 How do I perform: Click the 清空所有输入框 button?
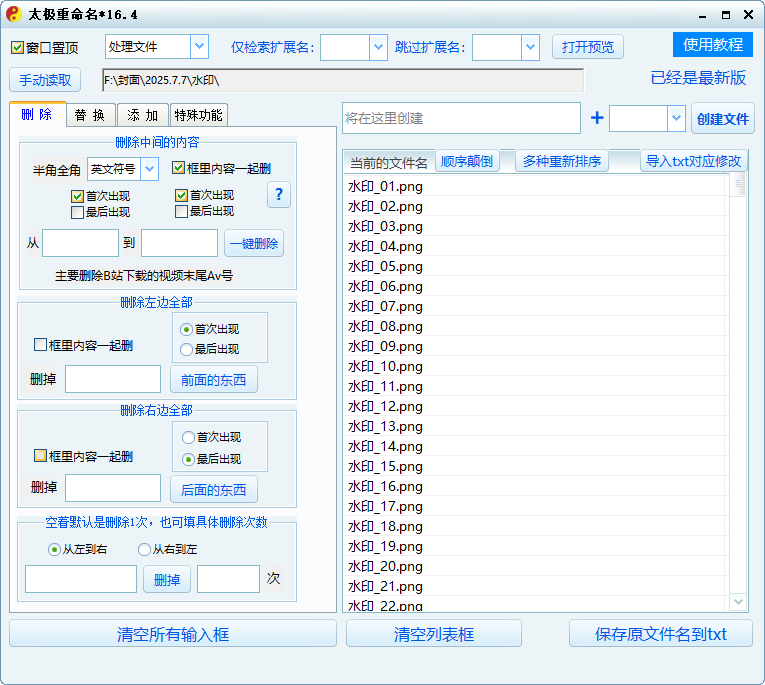(173, 634)
